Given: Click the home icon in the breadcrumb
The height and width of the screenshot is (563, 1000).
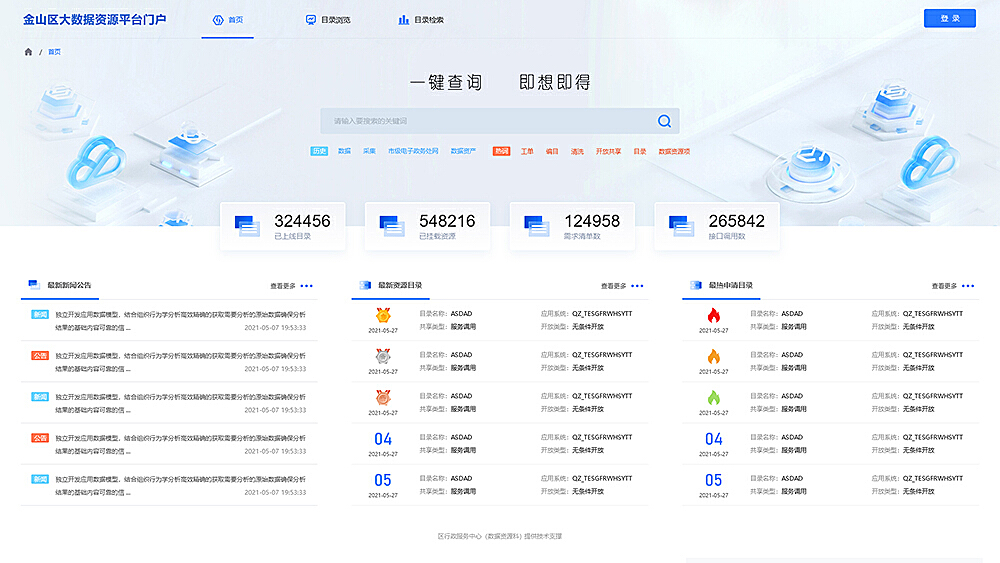Looking at the screenshot, I should (x=28, y=52).
